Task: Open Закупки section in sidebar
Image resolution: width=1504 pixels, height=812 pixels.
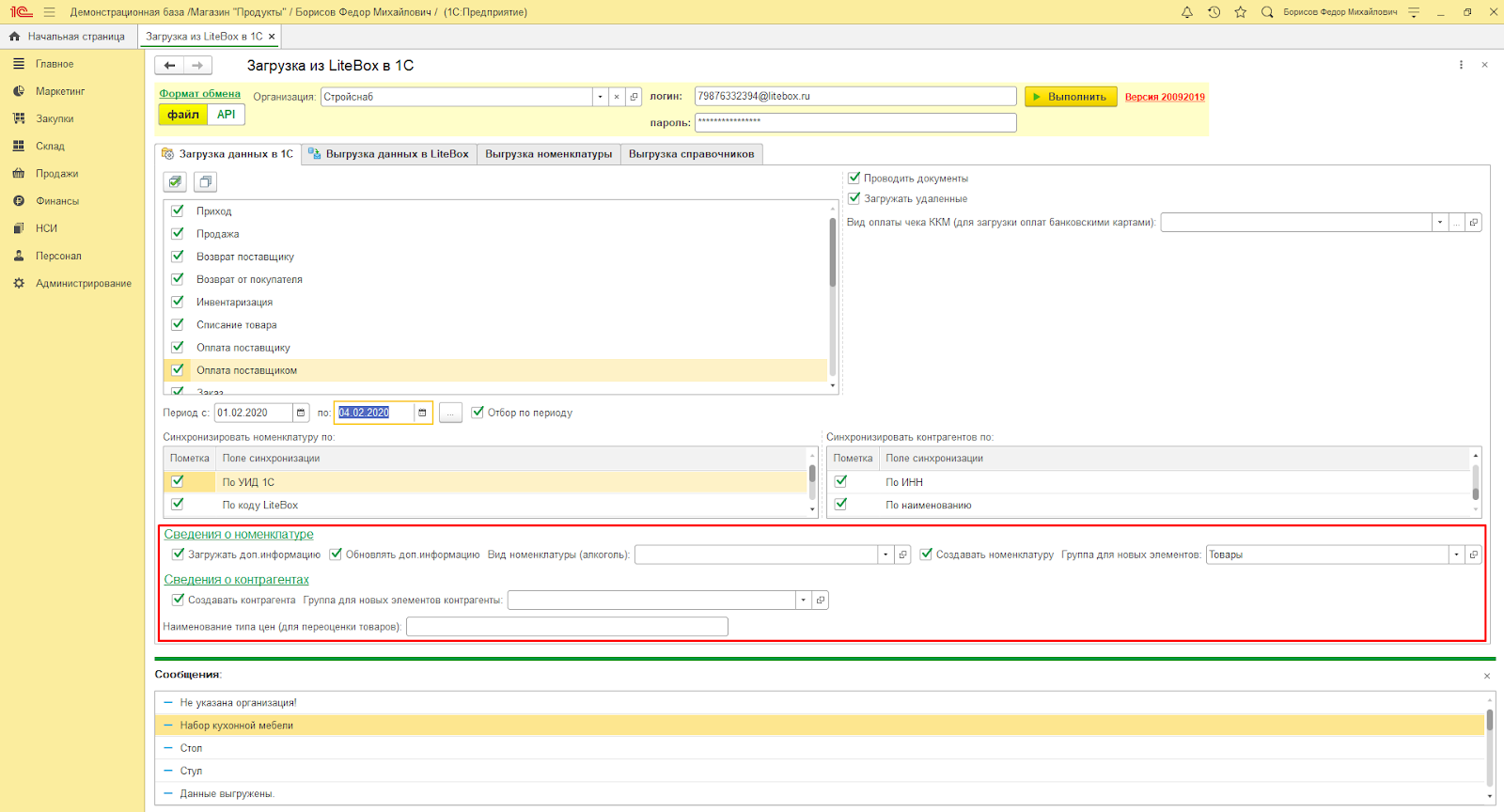Action: tap(55, 118)
